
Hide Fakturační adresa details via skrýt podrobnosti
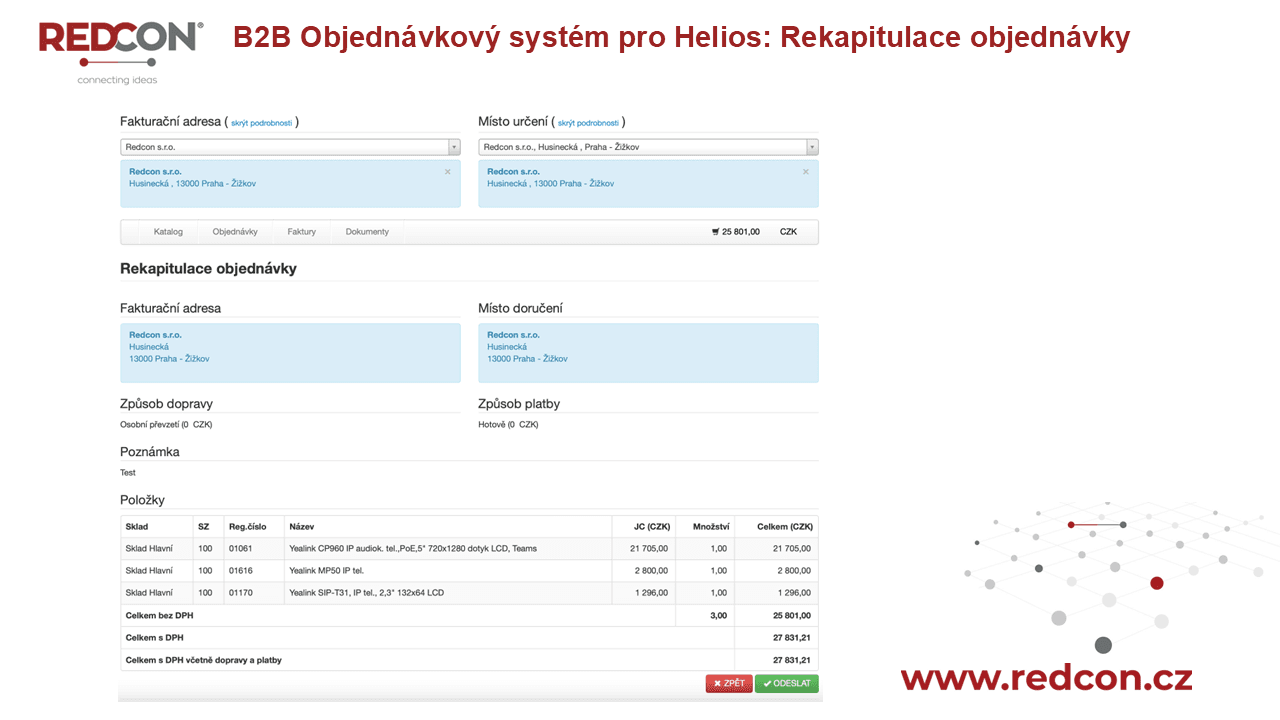tap(261, 123)
